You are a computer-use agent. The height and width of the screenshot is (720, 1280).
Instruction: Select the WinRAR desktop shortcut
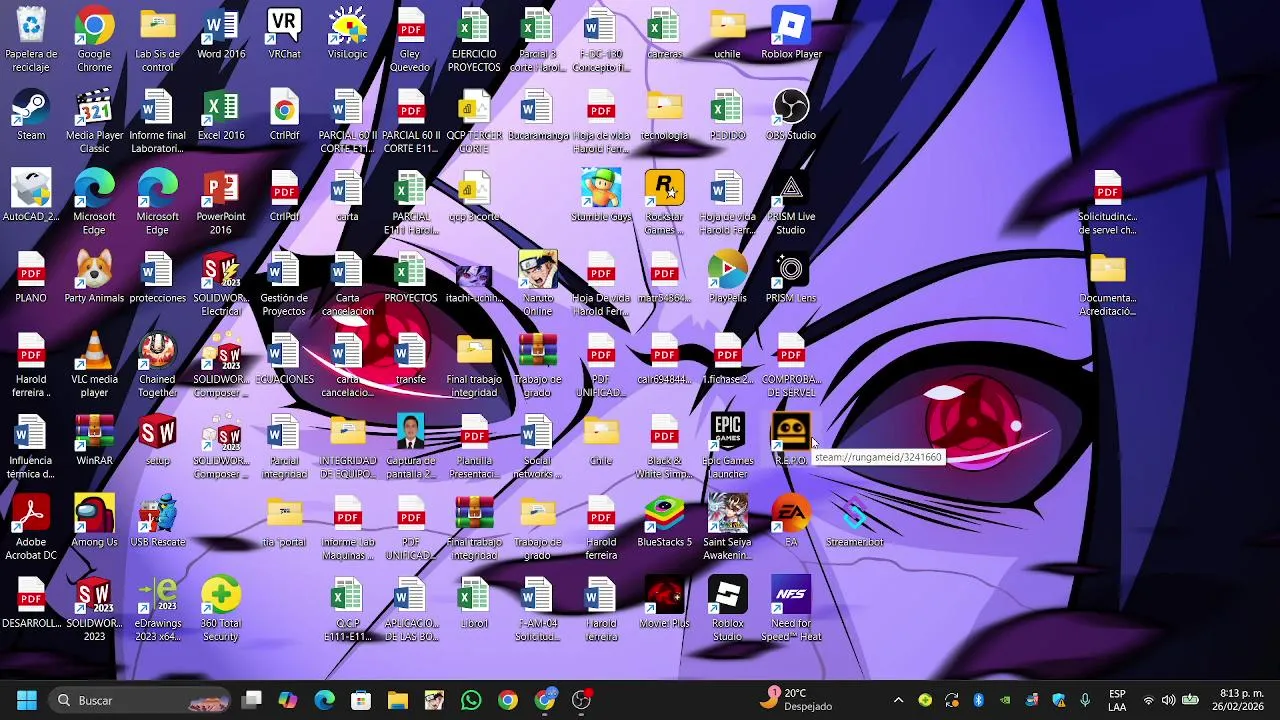click(x=94, y=440)
